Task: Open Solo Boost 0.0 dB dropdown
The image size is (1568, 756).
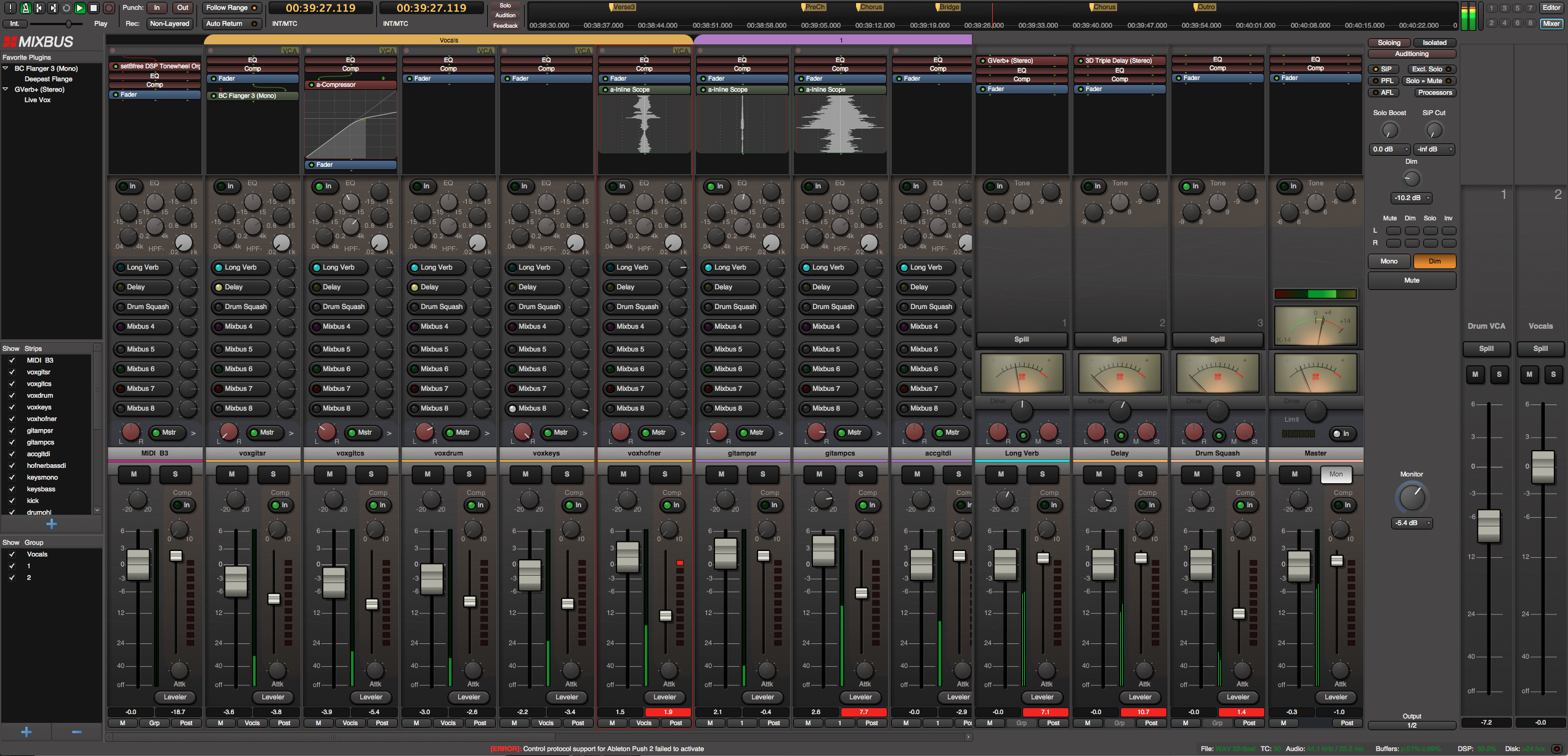Action: tap(1389, 149)
